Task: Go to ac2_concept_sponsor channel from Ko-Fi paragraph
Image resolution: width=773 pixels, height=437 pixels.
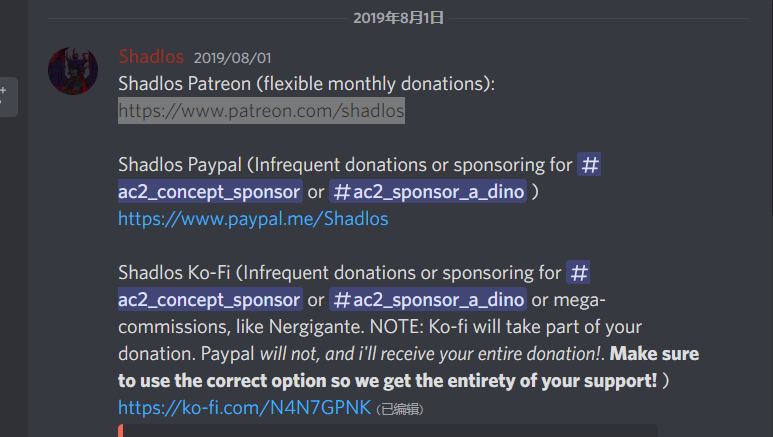Action: point(209,299)
